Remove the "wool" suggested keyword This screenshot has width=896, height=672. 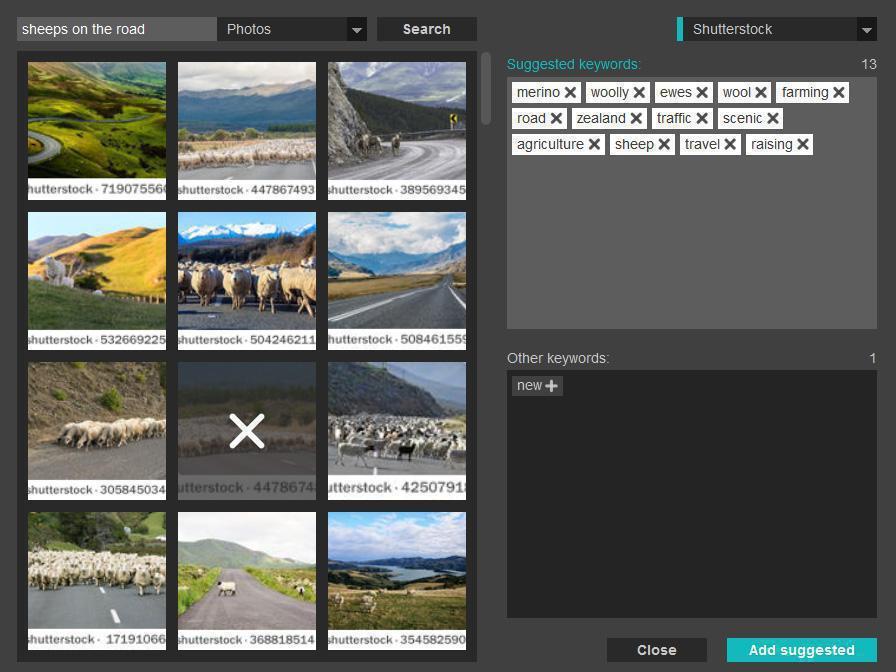760,92
